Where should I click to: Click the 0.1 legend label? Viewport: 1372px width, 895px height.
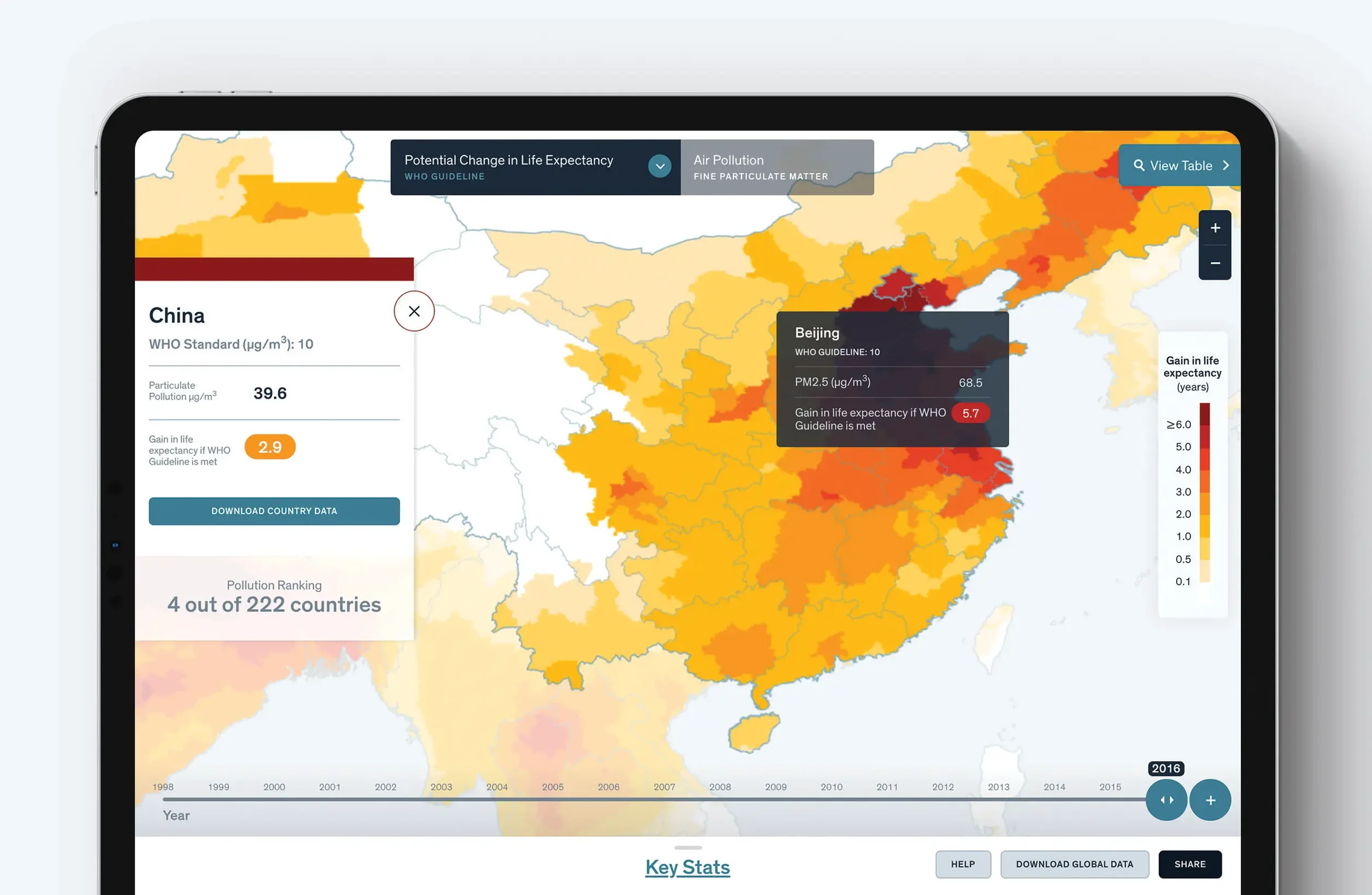[1183, 582]
